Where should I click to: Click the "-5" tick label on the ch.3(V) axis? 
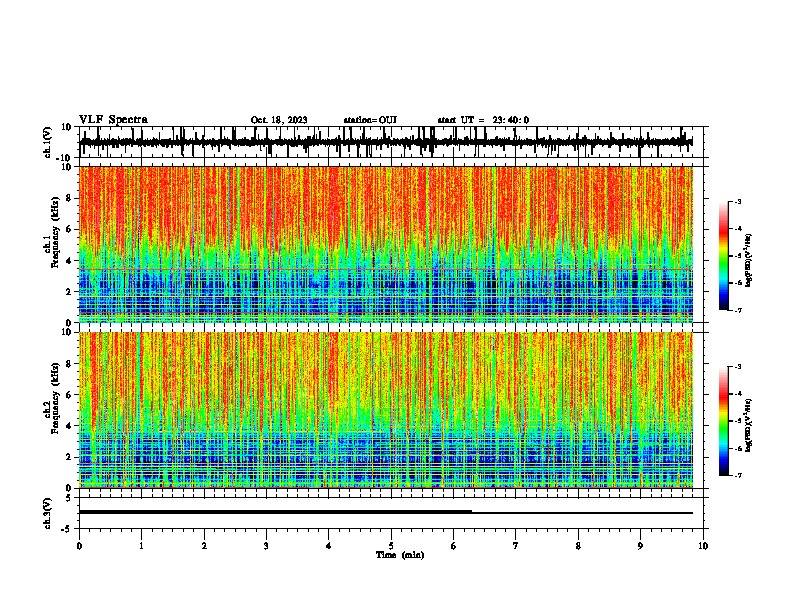[x=68, y=529]
